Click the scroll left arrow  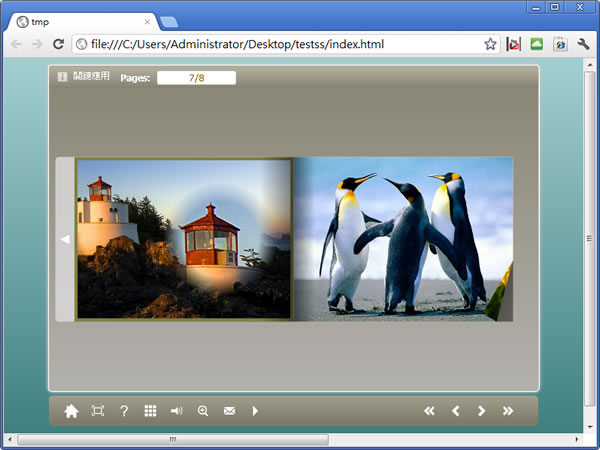tap(10, 439)
